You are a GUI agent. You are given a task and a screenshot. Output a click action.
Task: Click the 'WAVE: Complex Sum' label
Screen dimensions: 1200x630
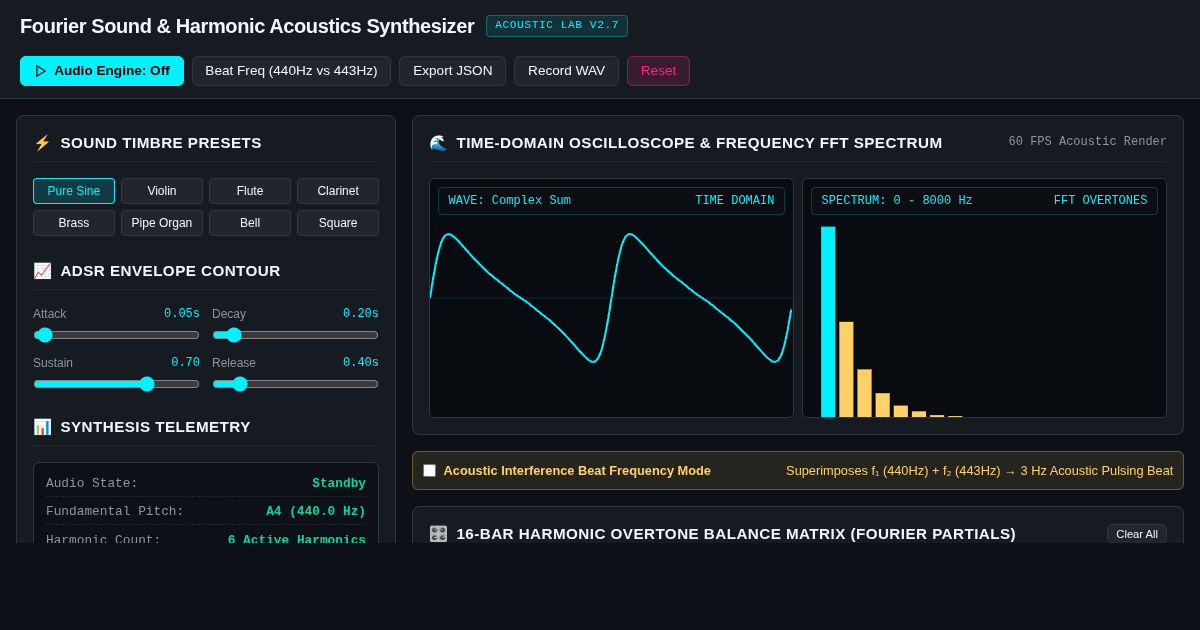[509, 201]
